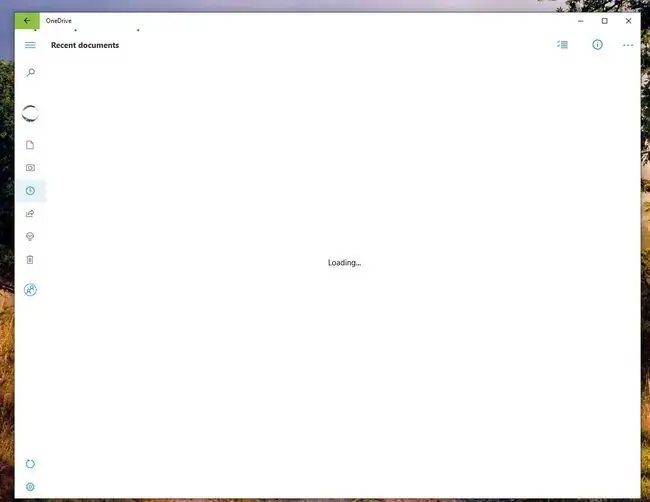Close the OneDrive window

pyautogui.click(x=628, y=21)
